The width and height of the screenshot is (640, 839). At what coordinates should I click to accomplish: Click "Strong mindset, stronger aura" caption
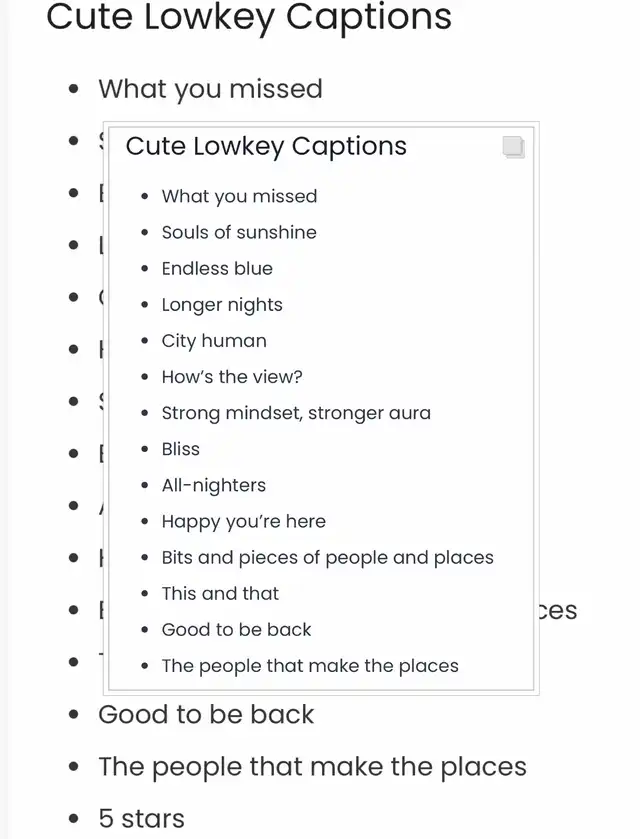pos(296,413)
